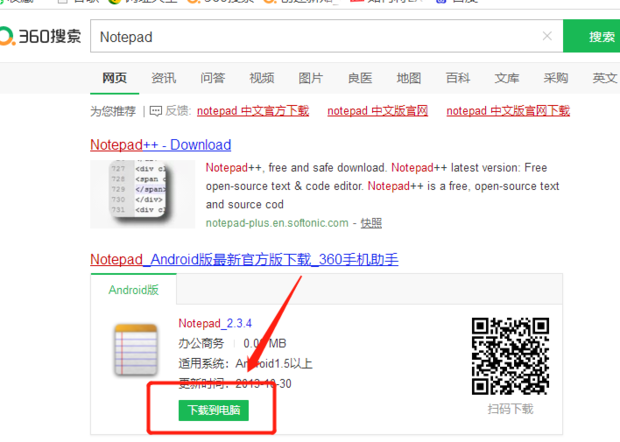This screenshot has height=442, width=620.
Task: Click the 办公商务 category text
Action: pos(201,343)
